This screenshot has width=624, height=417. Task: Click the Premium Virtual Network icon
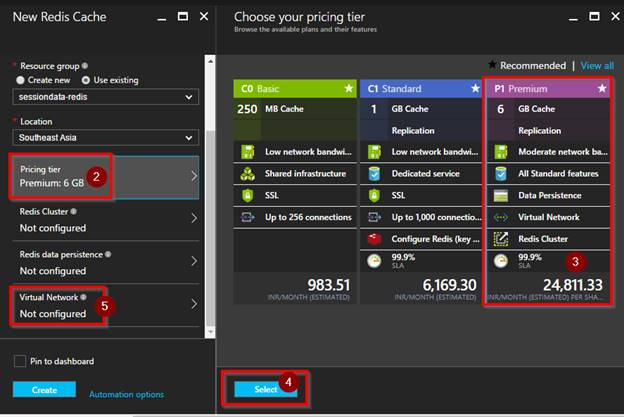point(501,217)
